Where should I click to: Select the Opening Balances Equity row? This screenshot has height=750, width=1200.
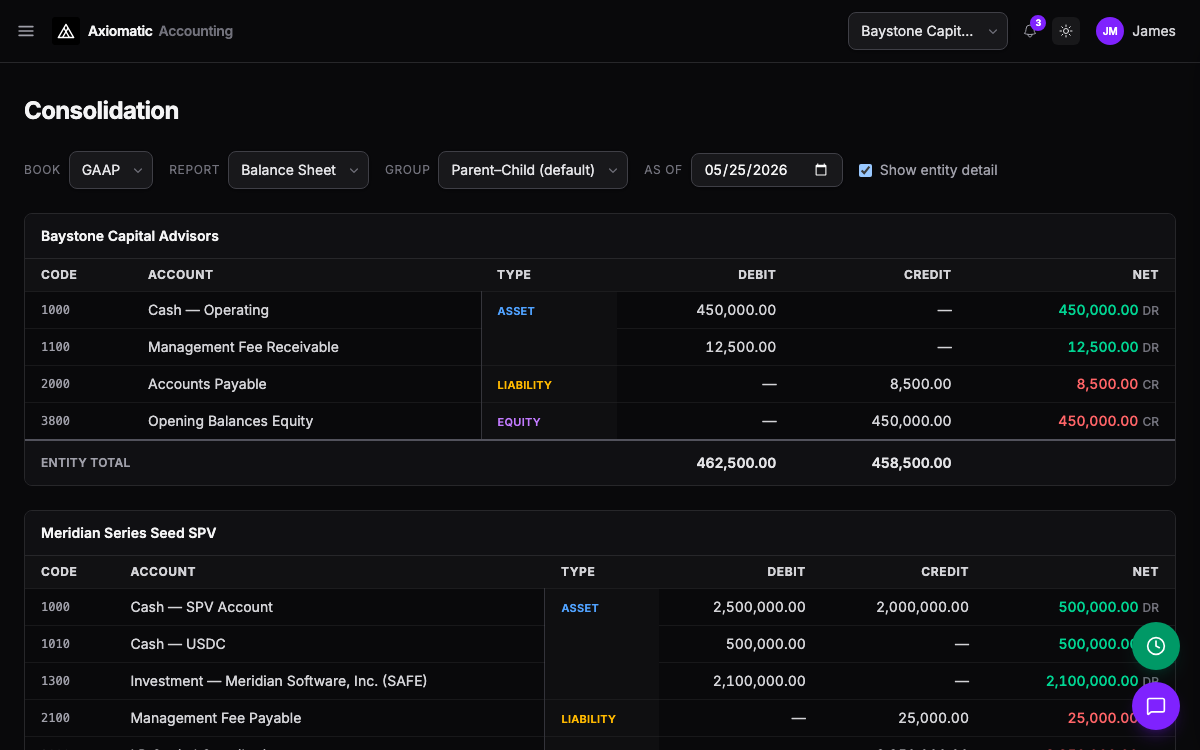click(x=600, y=421)
